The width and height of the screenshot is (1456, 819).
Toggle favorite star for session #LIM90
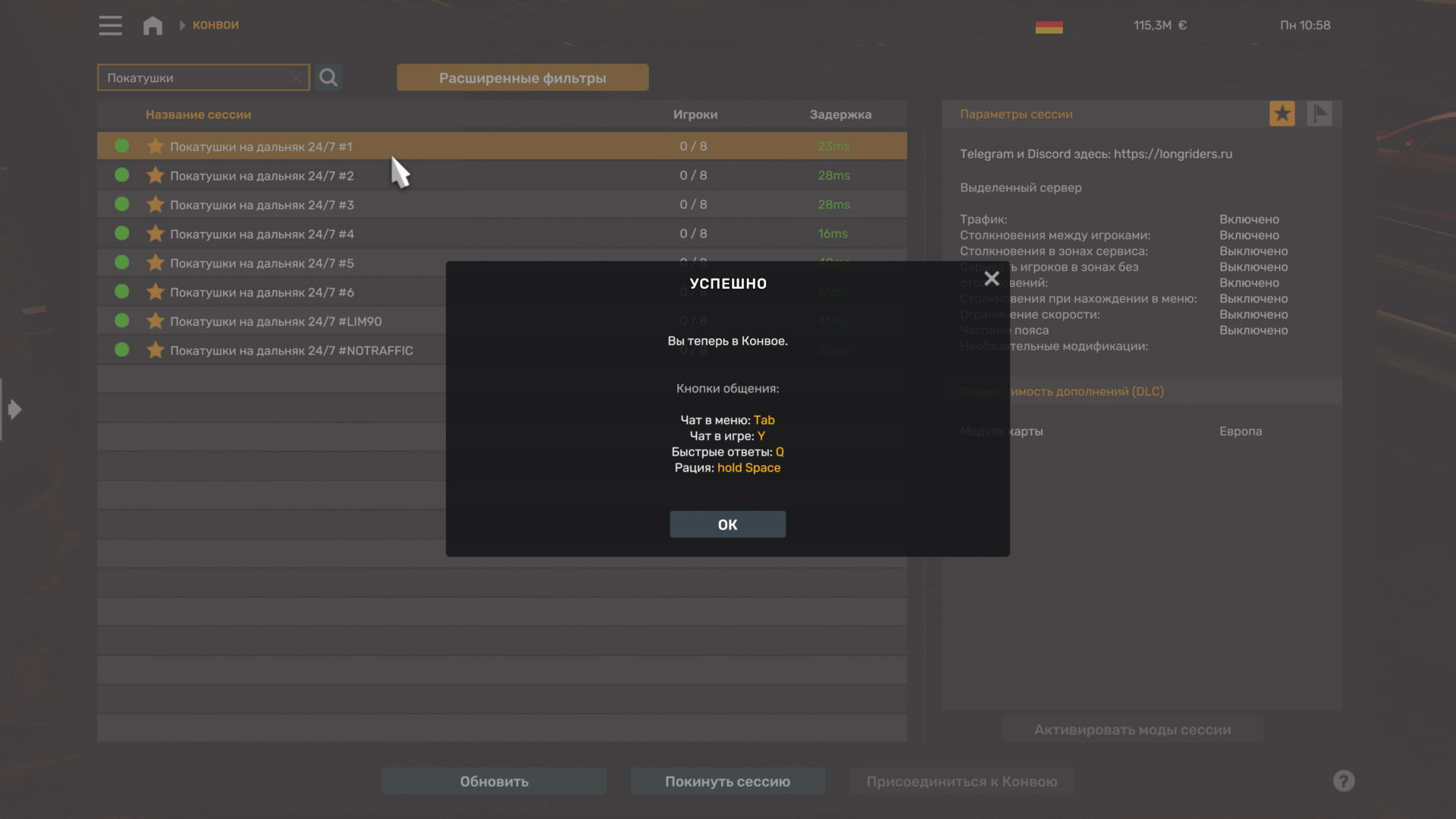click(155, 321)
